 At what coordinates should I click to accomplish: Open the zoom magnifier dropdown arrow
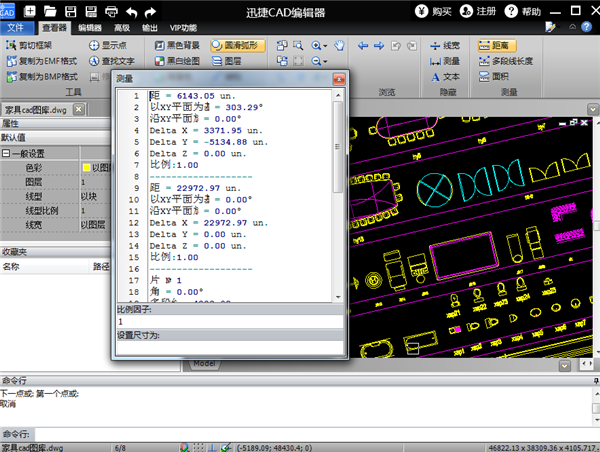click(x=327, y=46)
